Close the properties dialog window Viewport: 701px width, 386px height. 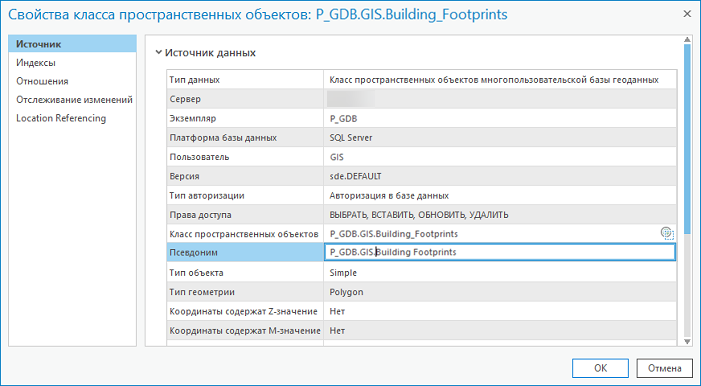(x=687, y=14)
